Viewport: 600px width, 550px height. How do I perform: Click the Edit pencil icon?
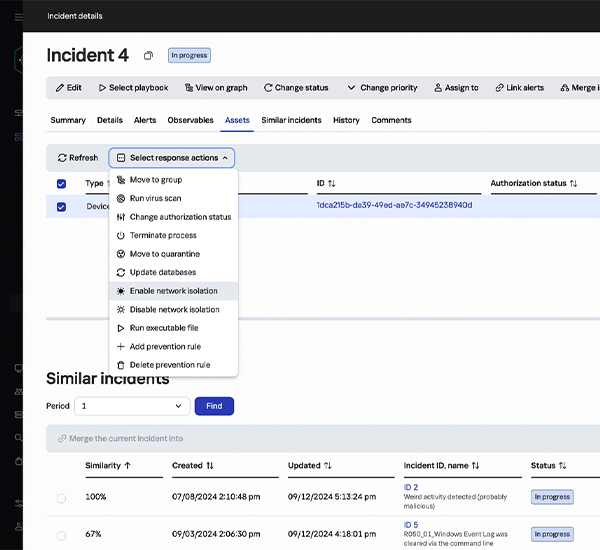[x=60, y=88]
